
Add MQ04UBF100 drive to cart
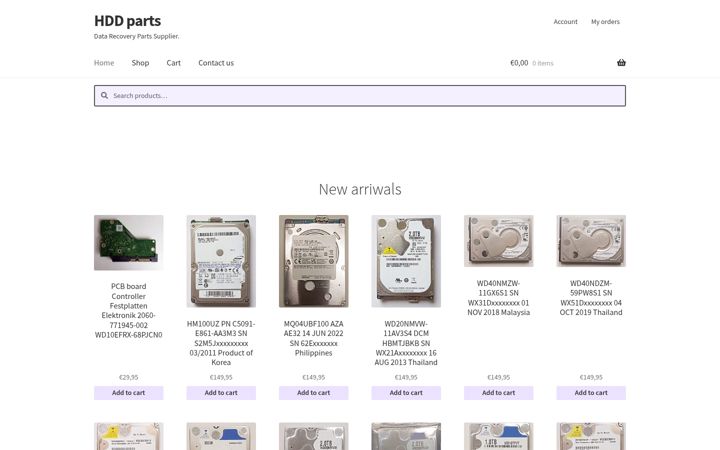314,393
